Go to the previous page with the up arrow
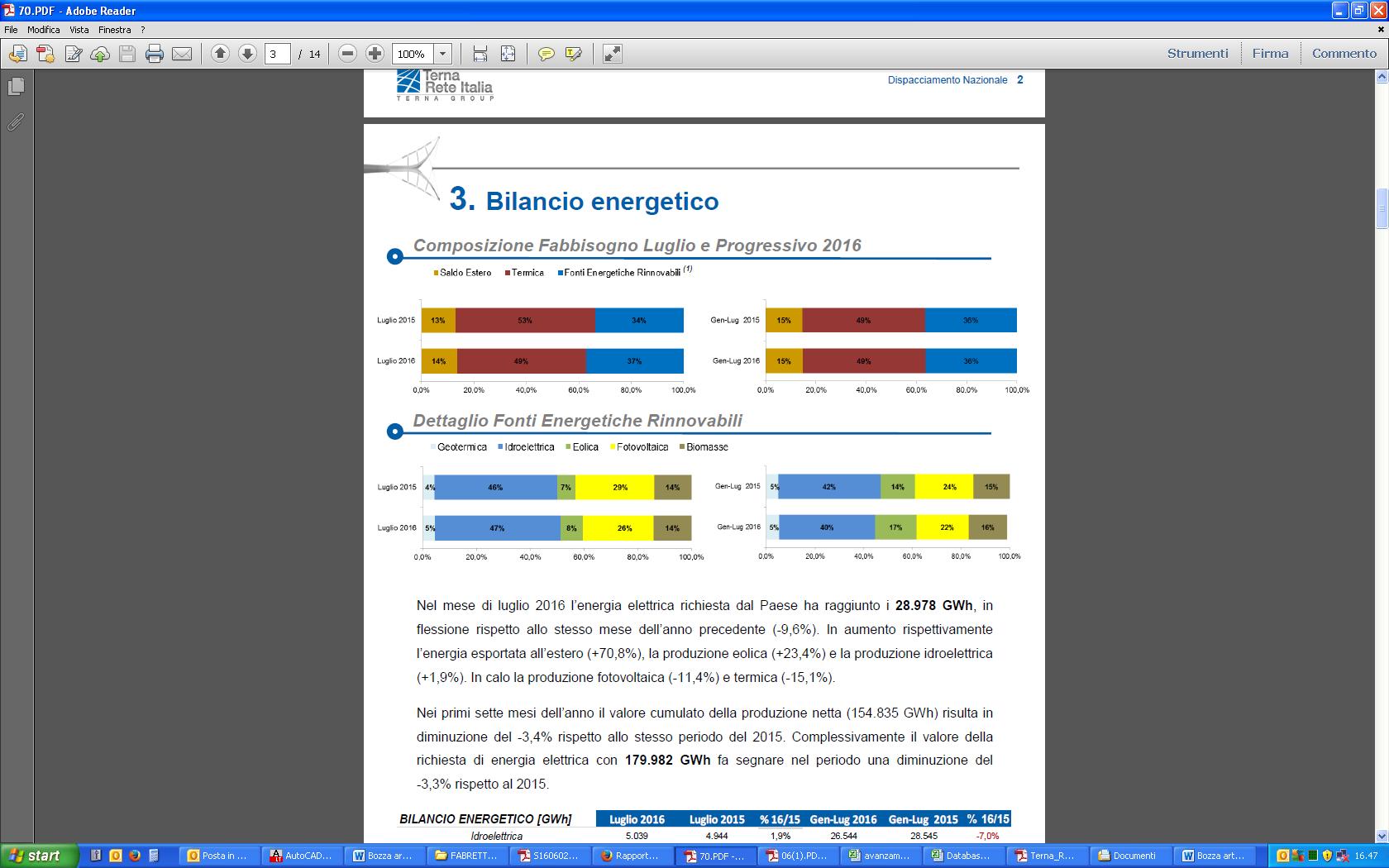The height and width of the screenshot is (868, 1389). pyautogui.click(x=220, y=54)
